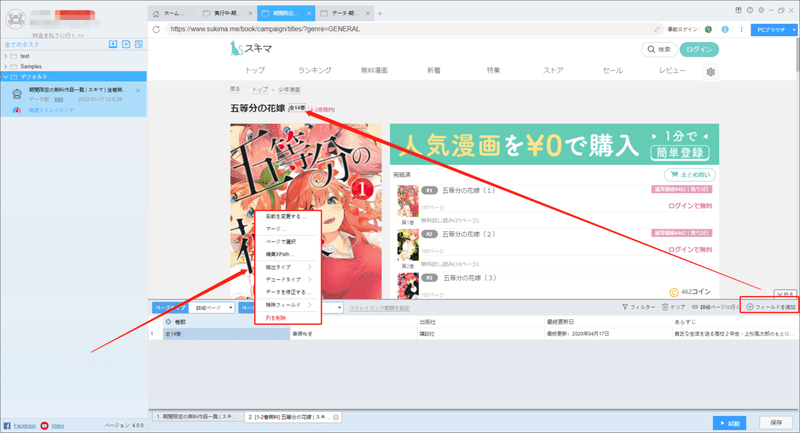800x433 pixels.
Task: Click the Facebook icon in footer
Action: click(x=7, y=425)
